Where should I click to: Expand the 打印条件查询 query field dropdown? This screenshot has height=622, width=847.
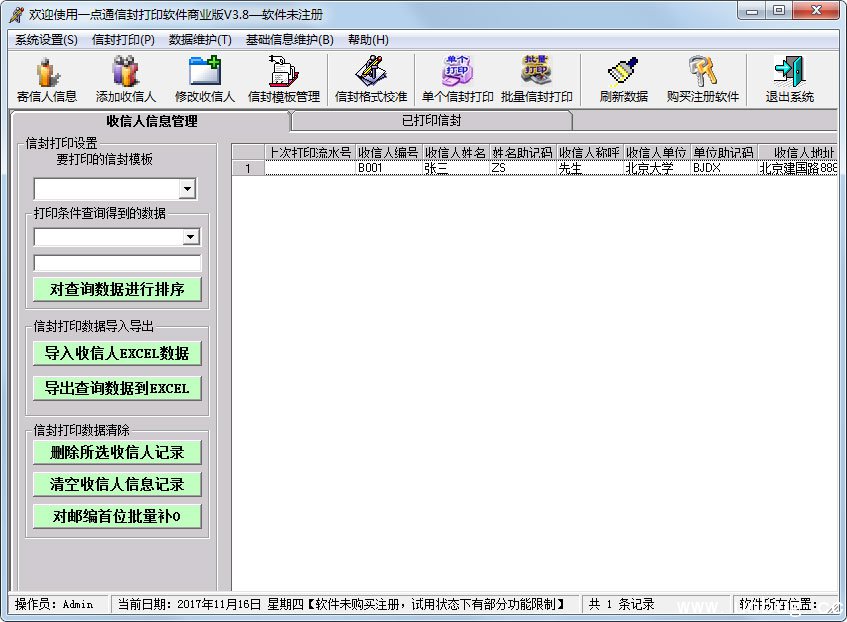pos(191,237)
